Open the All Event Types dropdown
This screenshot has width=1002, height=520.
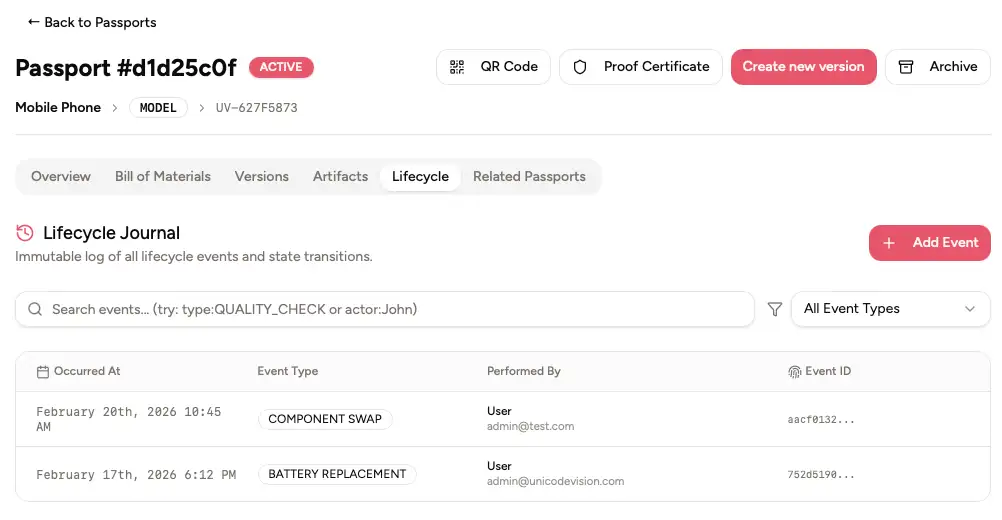(890, 309)
